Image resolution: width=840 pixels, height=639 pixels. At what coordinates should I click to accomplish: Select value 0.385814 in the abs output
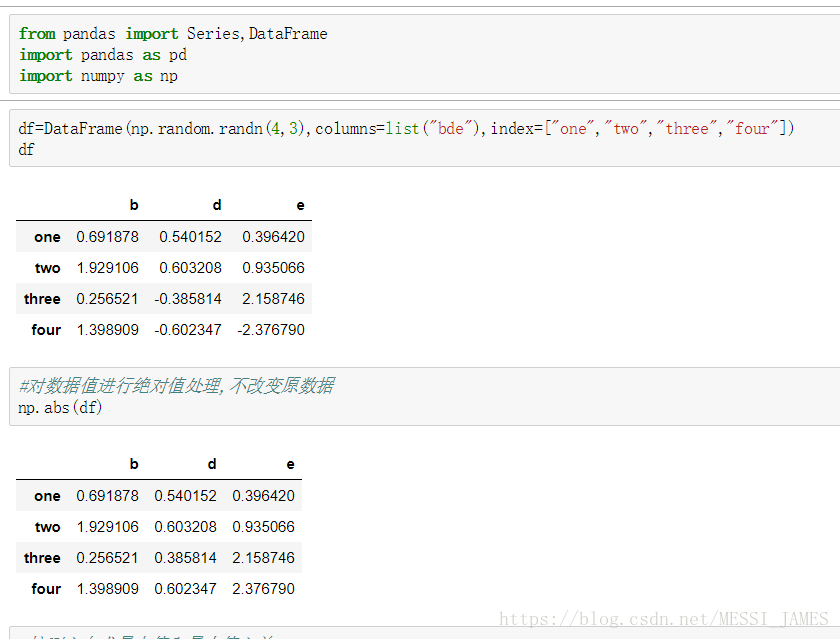point(185,558)
